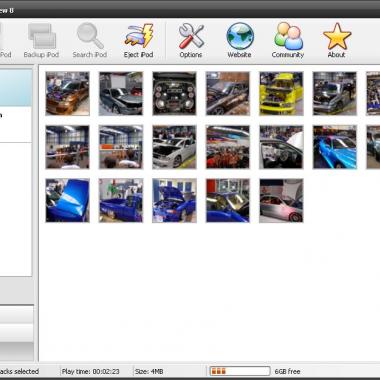This screenshot has width=380, height=380.
Task: Select the orange car with open hood thumbnail
Action: pyautogui.click(x=68, y=94)
